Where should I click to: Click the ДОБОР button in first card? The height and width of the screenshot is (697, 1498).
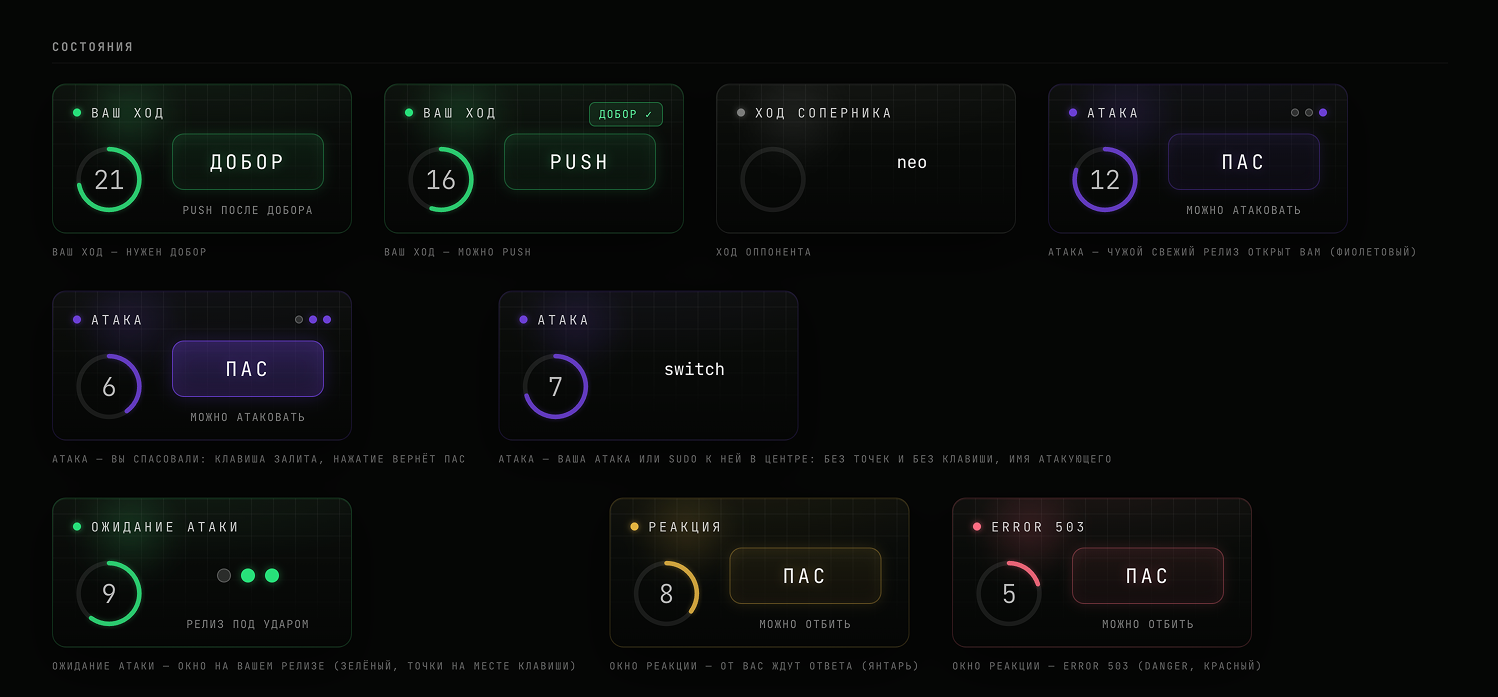(x=248, y=162)
